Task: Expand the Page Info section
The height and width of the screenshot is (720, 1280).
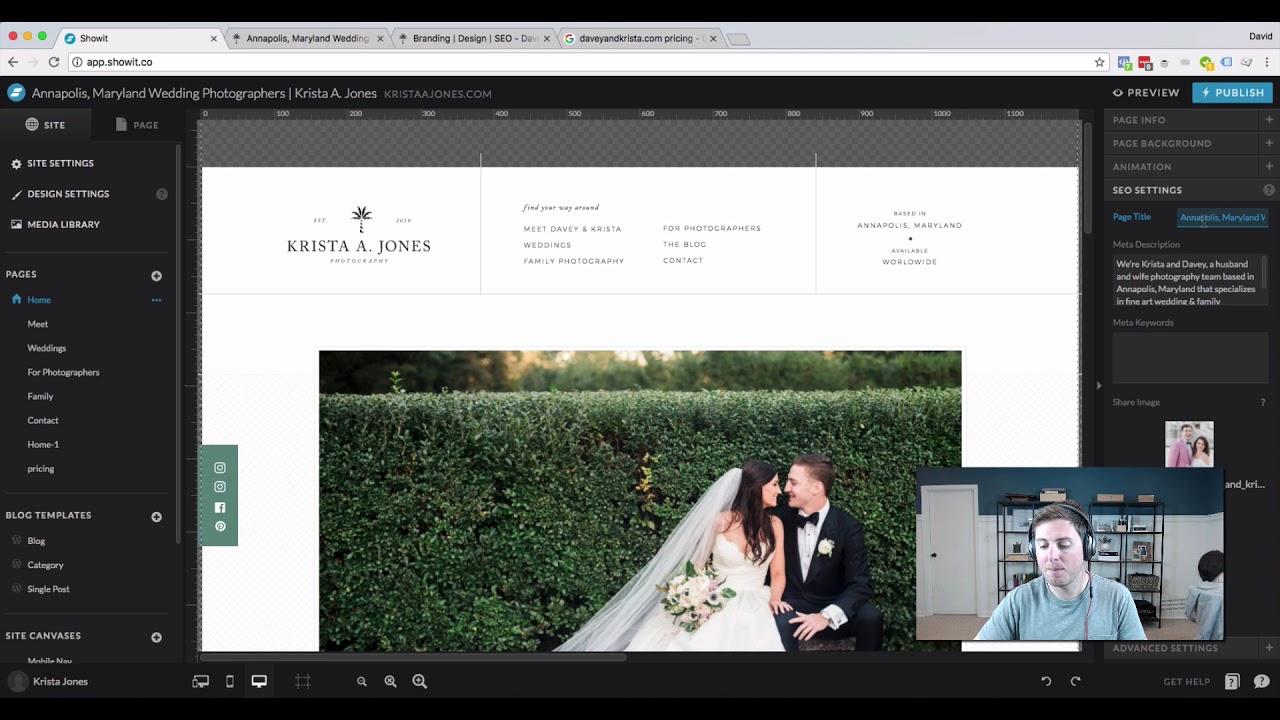Action: 1192,120
